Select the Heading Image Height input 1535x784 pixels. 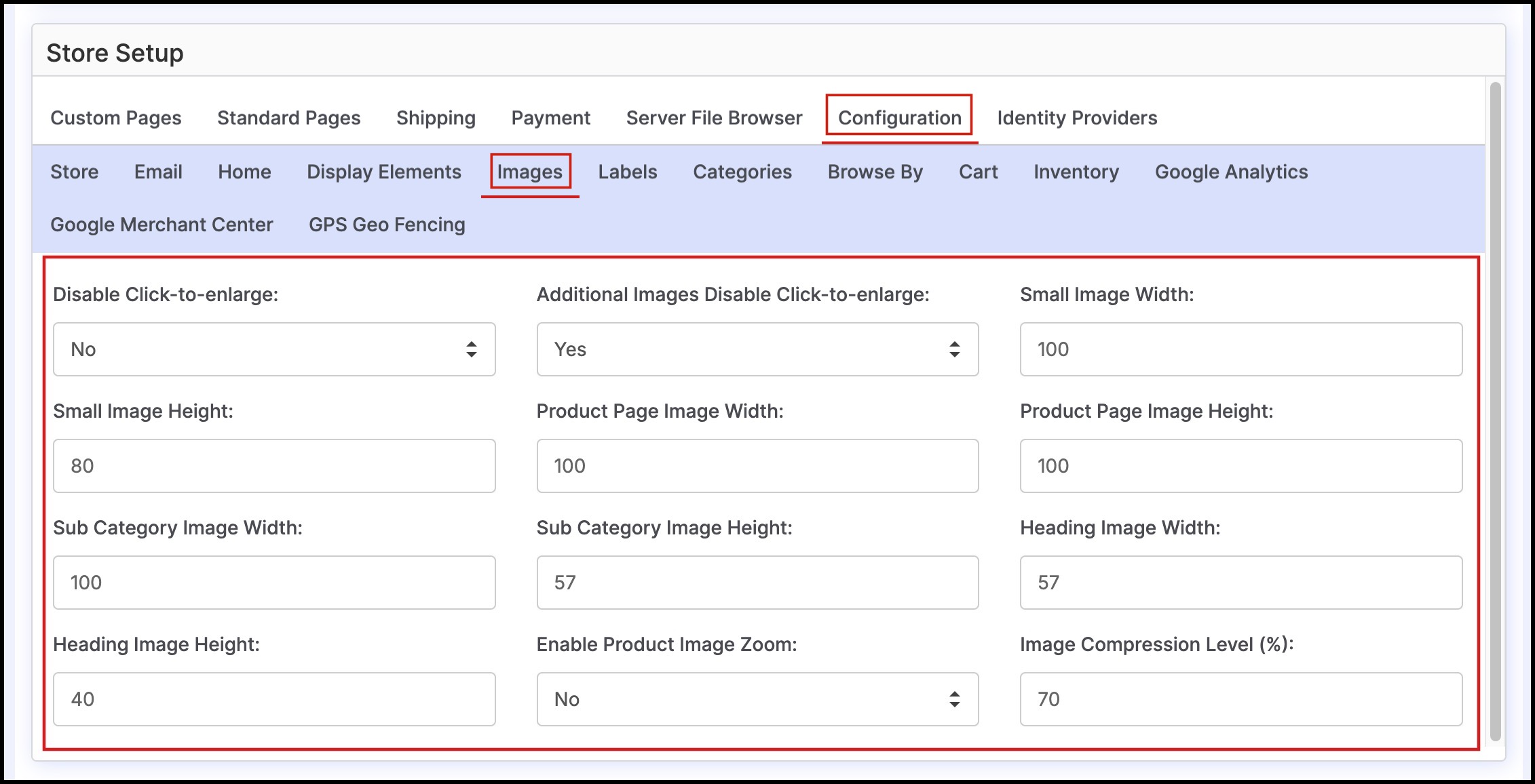pyautogui.click(x=274, y=699)
